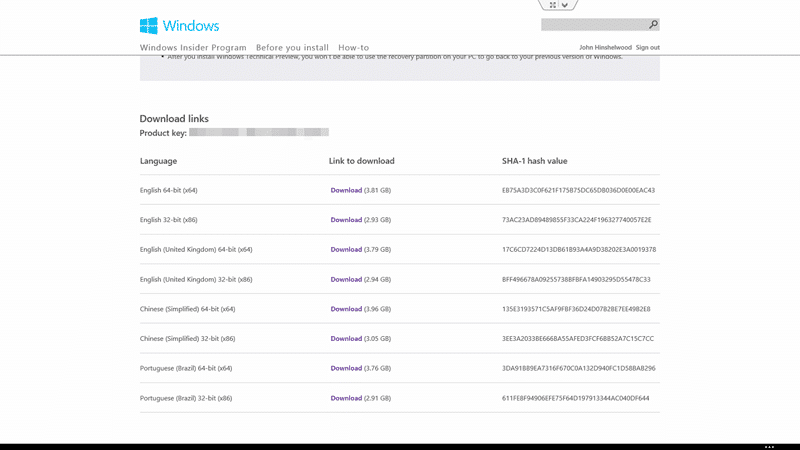
Task: Click the Windows wordmark text
Action: 191,26
